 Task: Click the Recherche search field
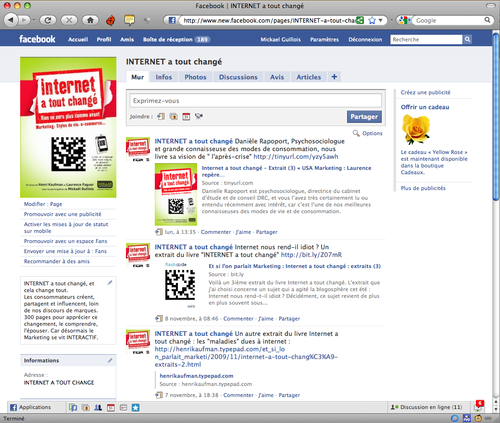pos(426,39)
